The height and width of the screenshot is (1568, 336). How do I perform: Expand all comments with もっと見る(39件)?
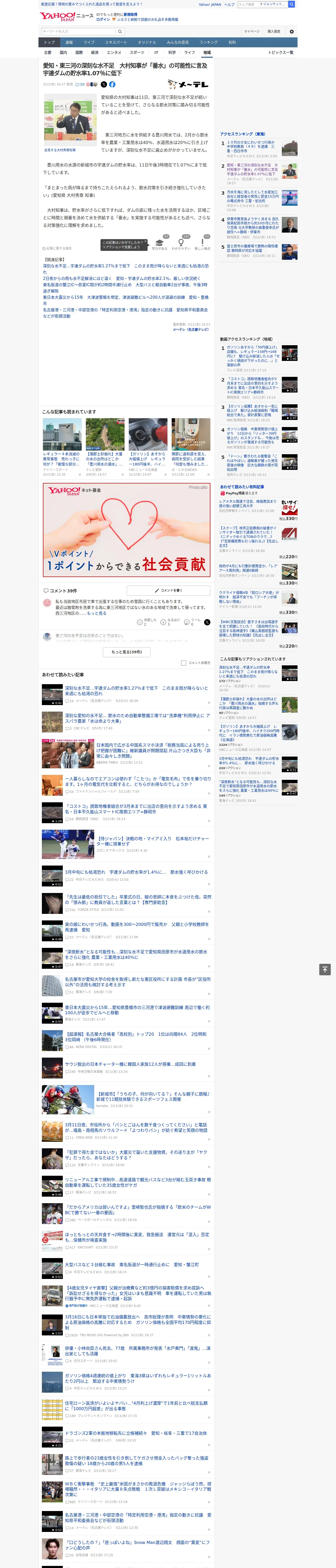click(127, 652)
